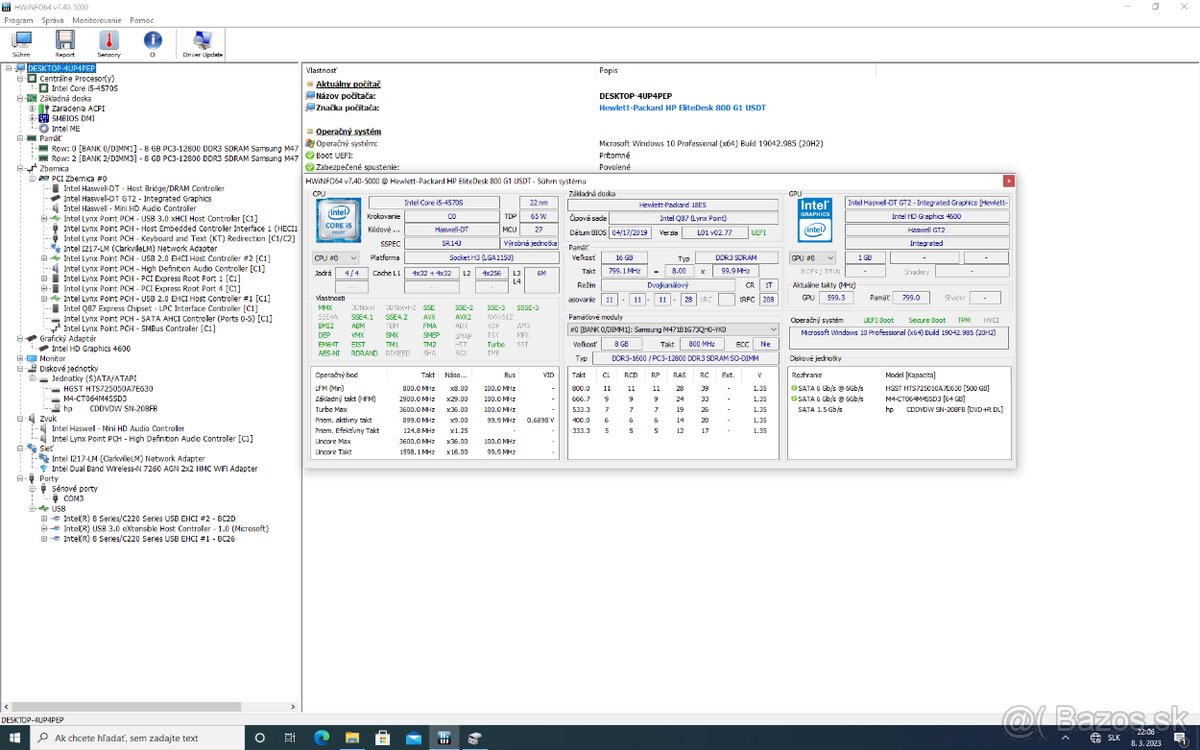
Task: Expand the SMBIOS DMI node
Action: (32, 118)
